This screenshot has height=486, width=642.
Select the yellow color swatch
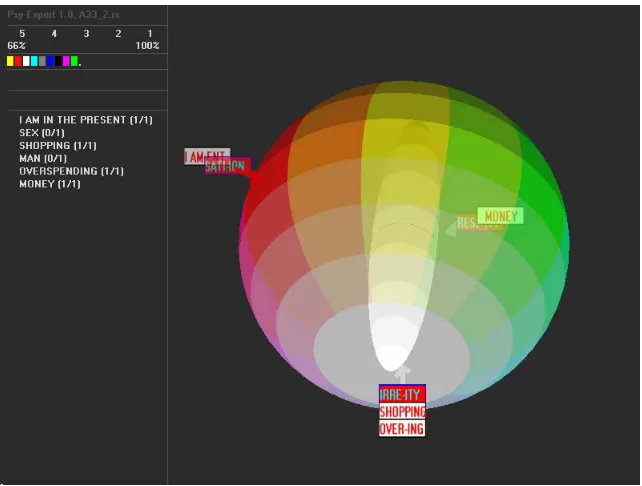10,61
